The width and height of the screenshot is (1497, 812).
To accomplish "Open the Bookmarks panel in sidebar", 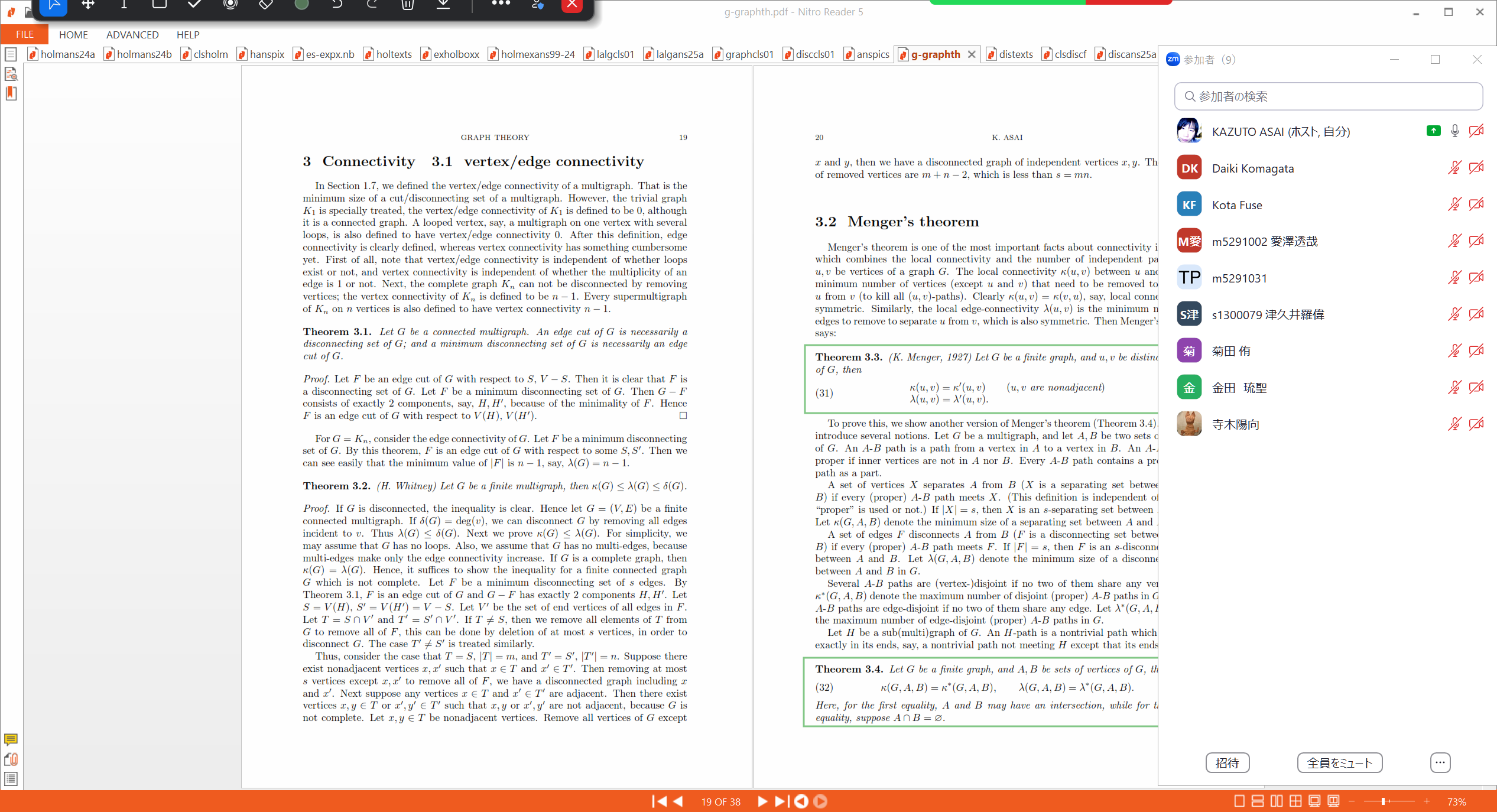I will [x=11, y=93].
